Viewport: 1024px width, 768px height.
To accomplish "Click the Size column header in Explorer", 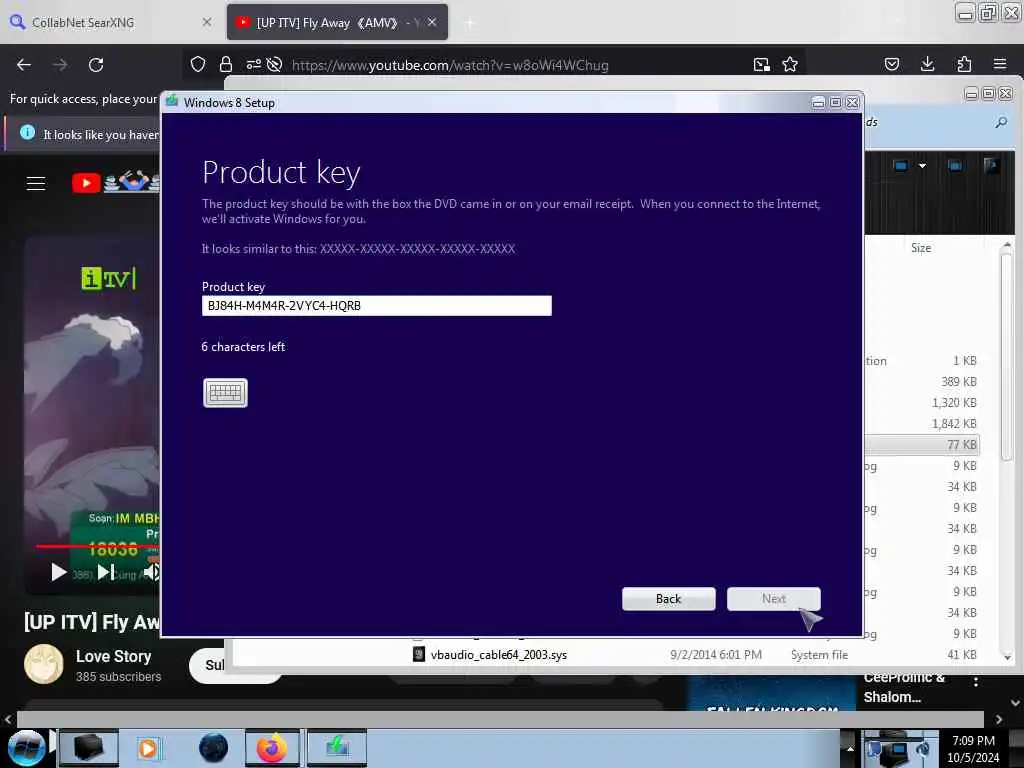I will pos(921,248).
